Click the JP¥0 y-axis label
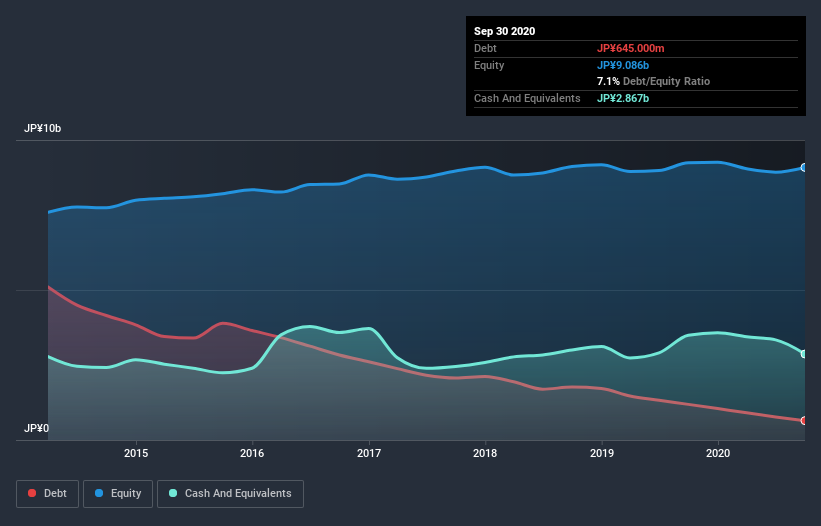Image resolution: width=821 pixels, height=526 pixels. click(37, 428)
